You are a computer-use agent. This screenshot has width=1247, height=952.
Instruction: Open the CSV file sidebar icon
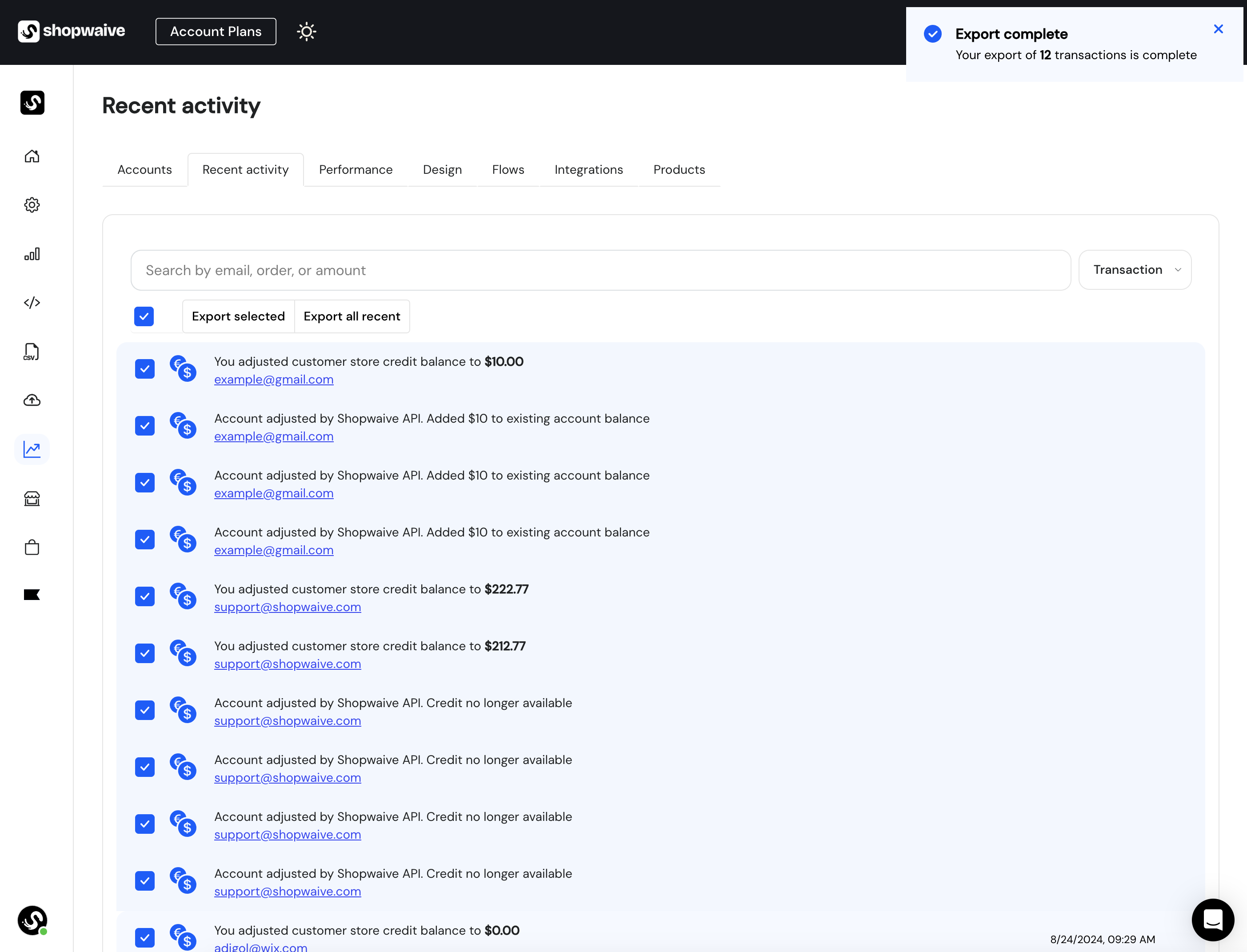[32, 352]
